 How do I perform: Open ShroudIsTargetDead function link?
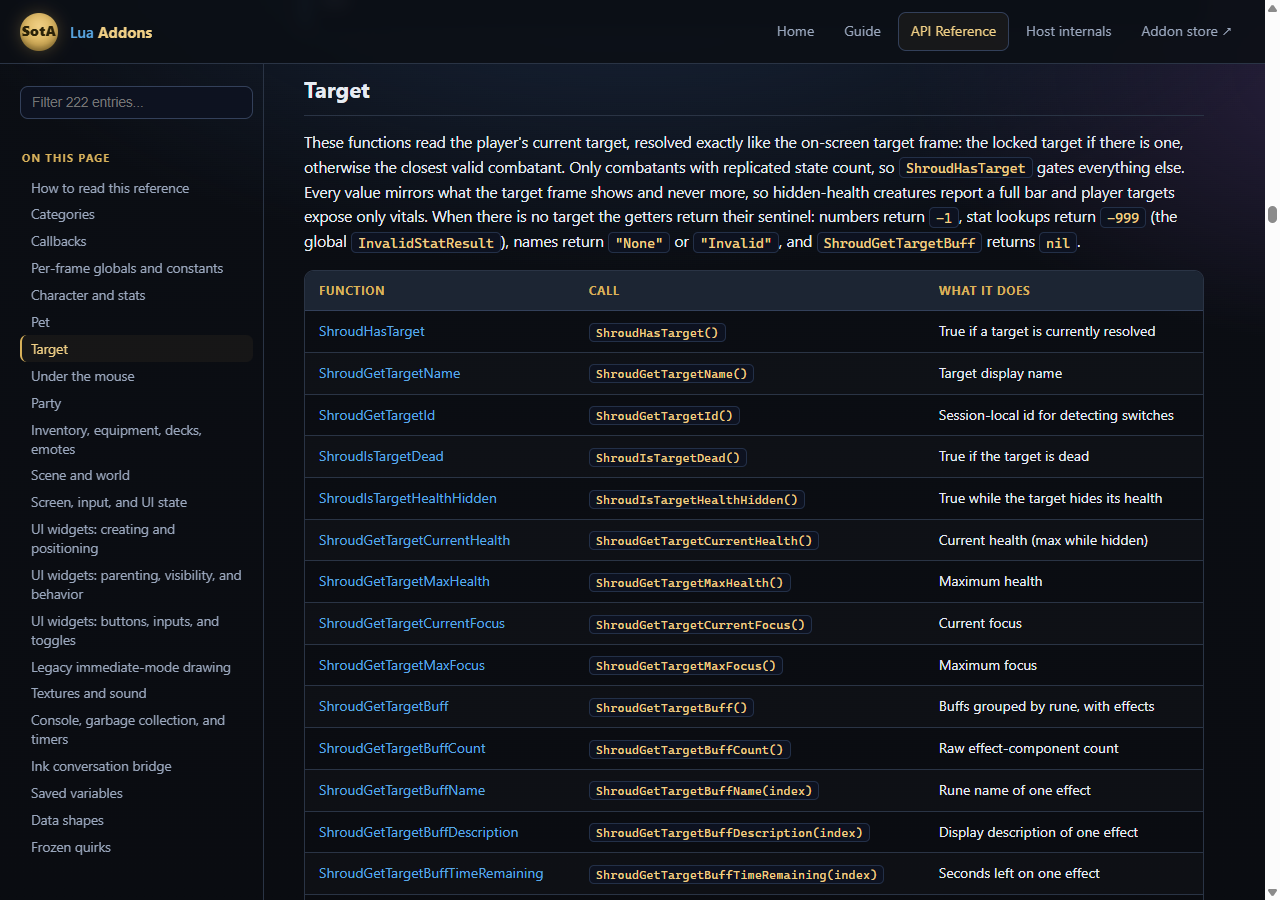[x=381, y=456]
